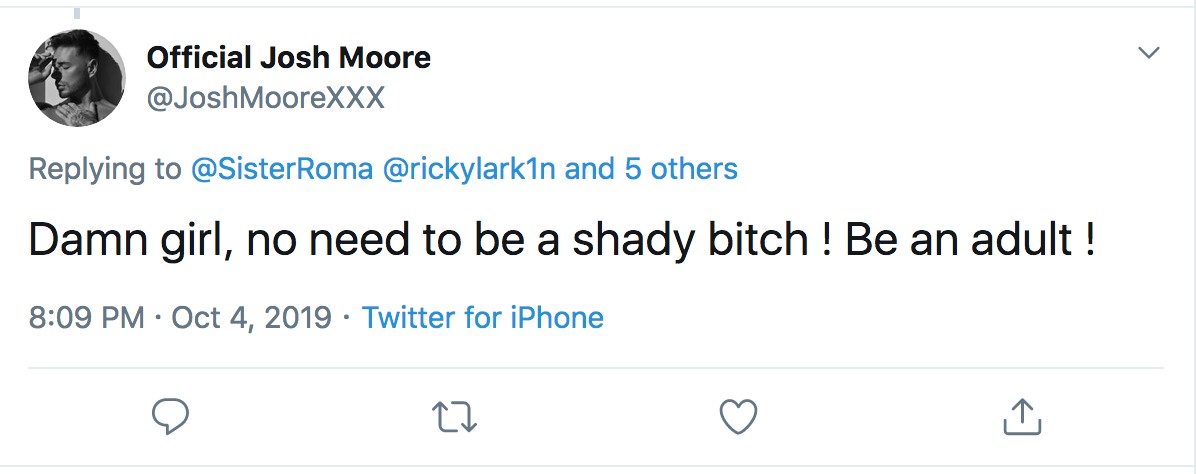Open the Official Josh Moore display name
The image size is (1196, 474).
pos(288,57)
